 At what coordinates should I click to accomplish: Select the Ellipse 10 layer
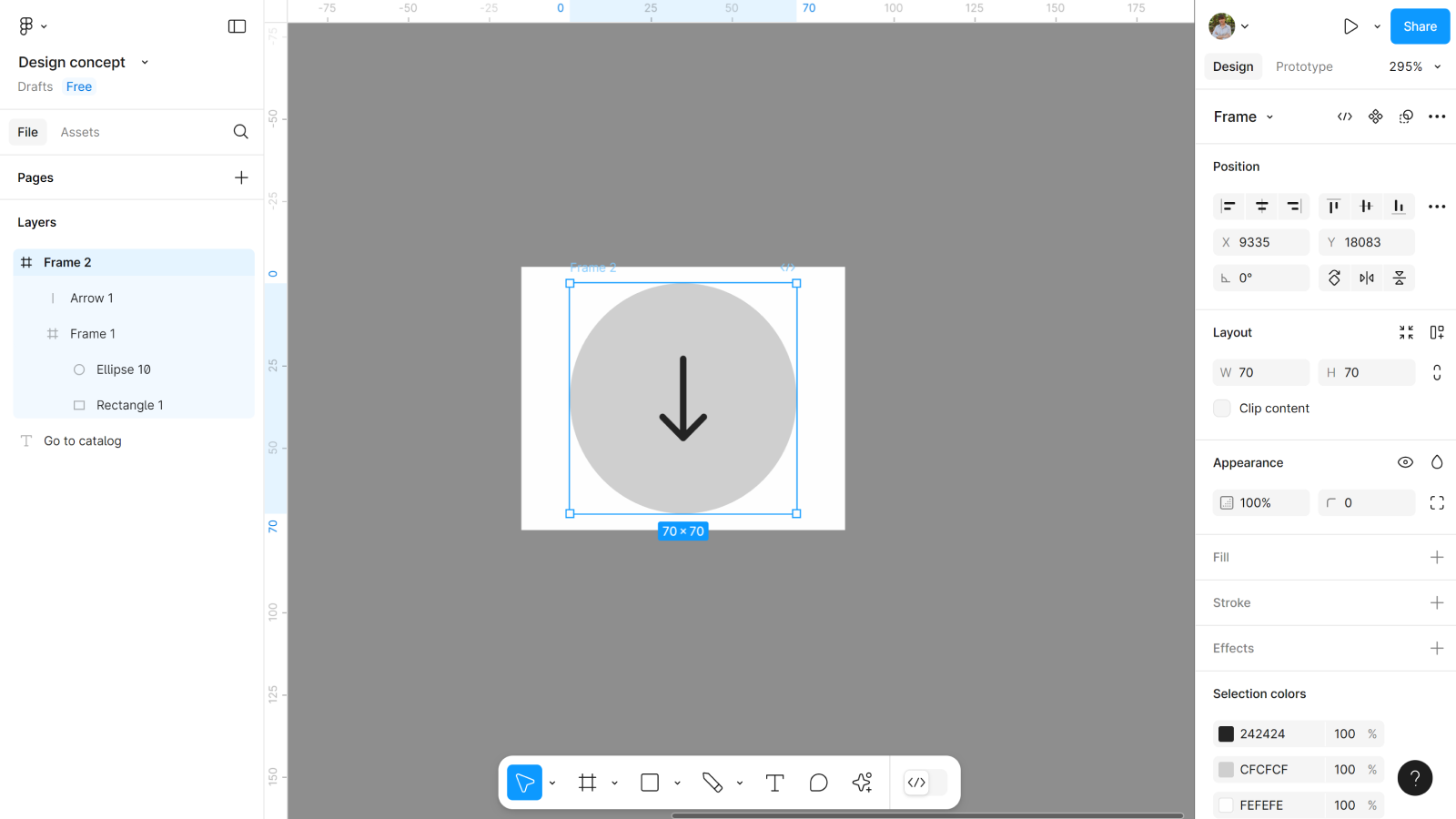(124, 369)
